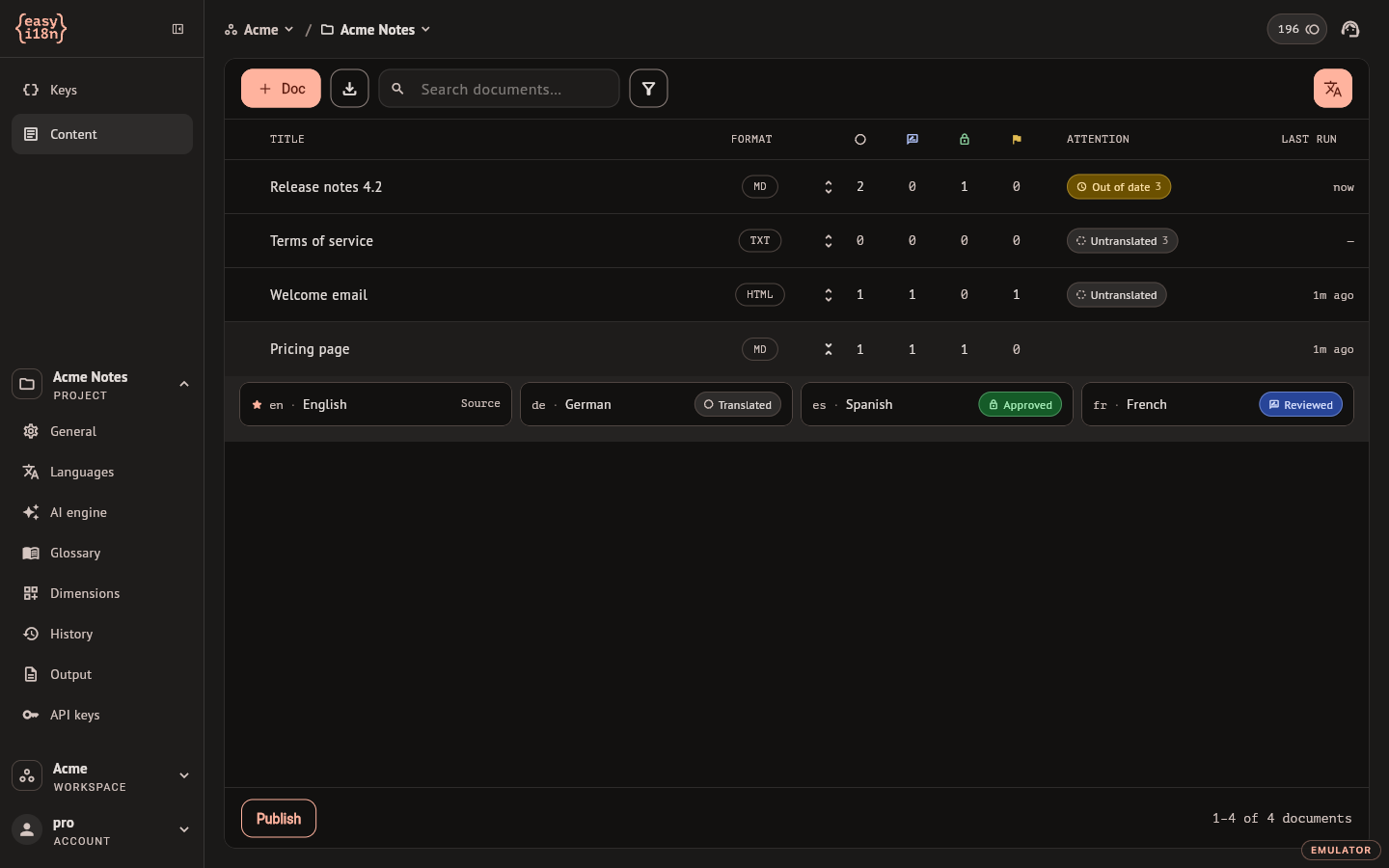Open Keys in the sidebar

(102, 90)
